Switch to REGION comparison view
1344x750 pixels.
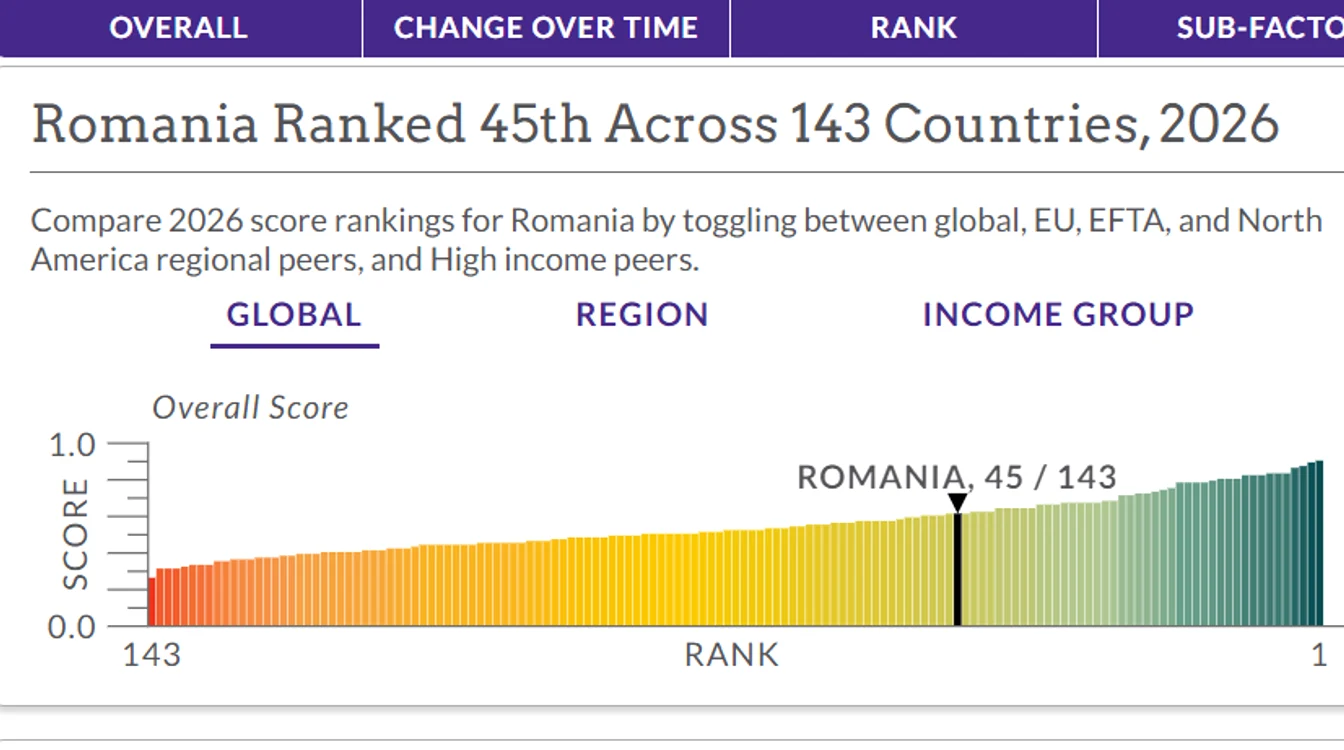(x=642, y=315)
